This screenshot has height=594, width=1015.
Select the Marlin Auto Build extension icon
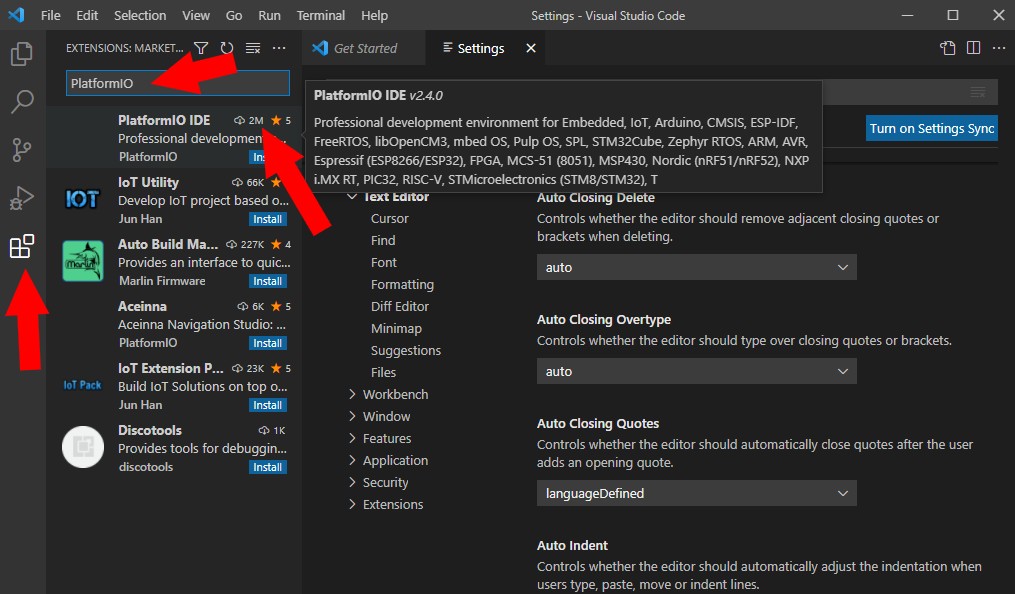pyautogui.click(x=83, y=261)
